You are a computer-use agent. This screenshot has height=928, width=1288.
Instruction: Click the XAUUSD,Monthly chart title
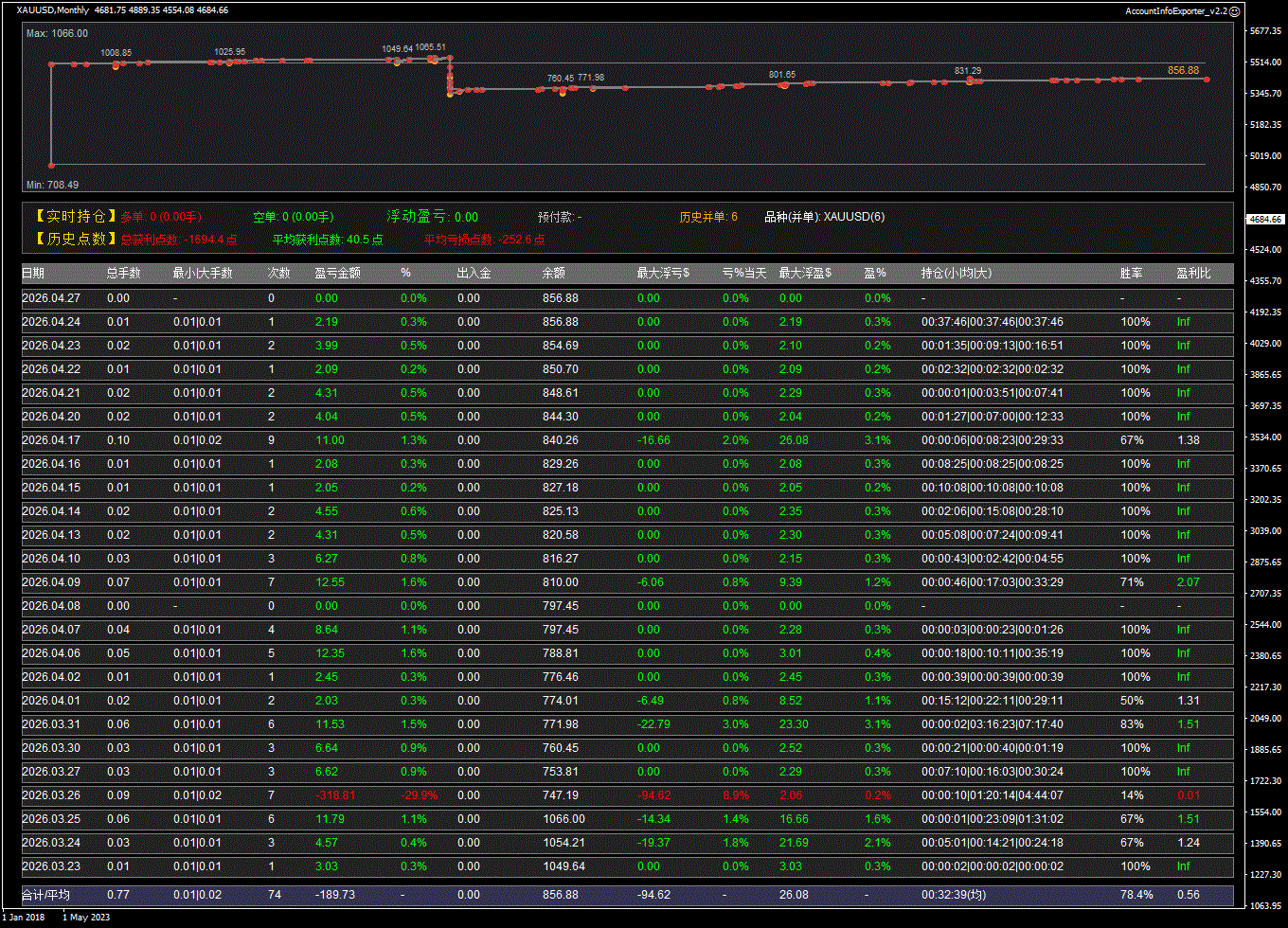pyautogui.click(x=53, y=10)
